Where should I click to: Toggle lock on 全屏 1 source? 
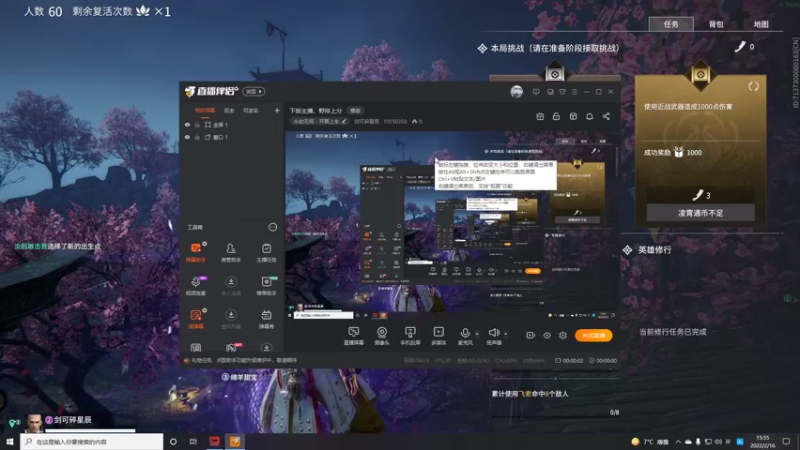click(197, 124)
